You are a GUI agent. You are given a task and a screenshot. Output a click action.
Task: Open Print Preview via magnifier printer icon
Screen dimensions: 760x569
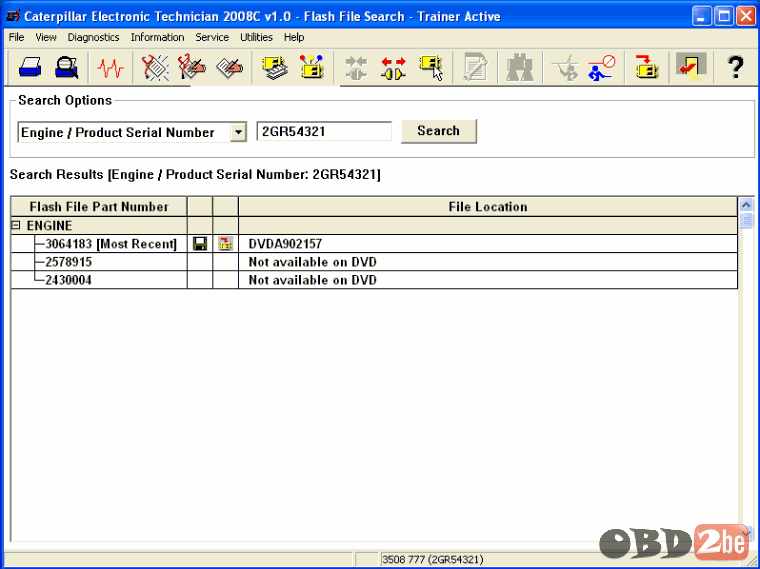click(x=66, y=67)
